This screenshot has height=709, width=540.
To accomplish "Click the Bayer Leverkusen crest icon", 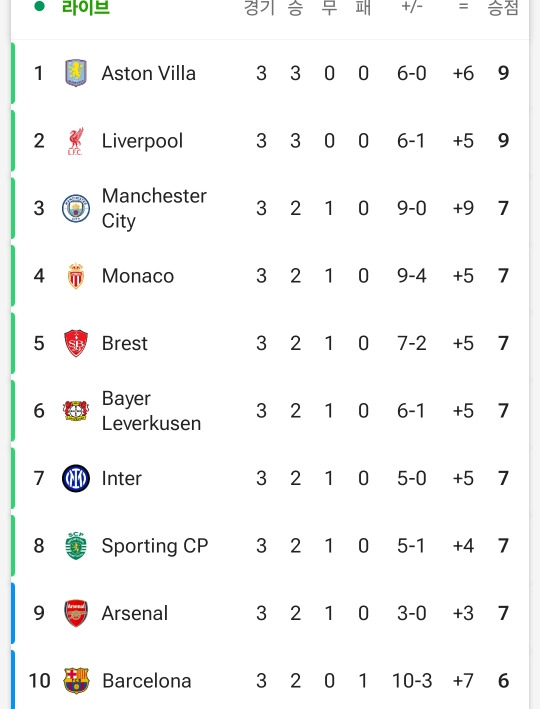I will [76, 411].
